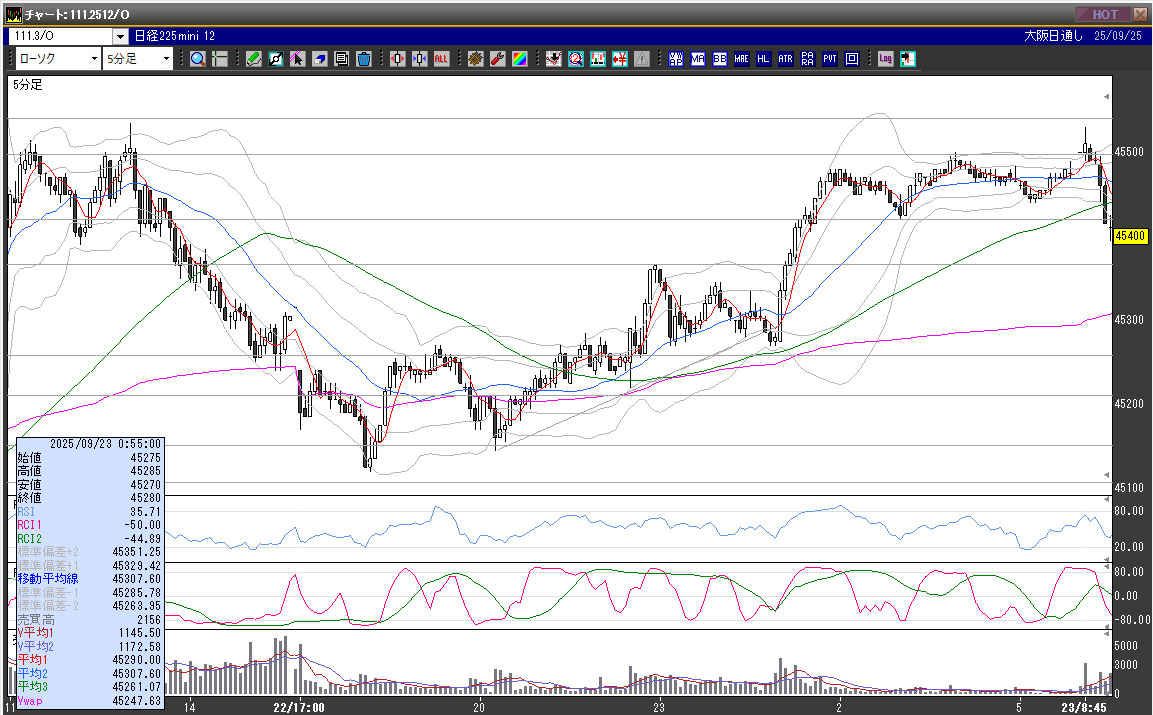Image resolution: width=1153 pixels, height=715 pixels.
Task: Click the yellow 45400 current price label
Action: point(1129,236)
